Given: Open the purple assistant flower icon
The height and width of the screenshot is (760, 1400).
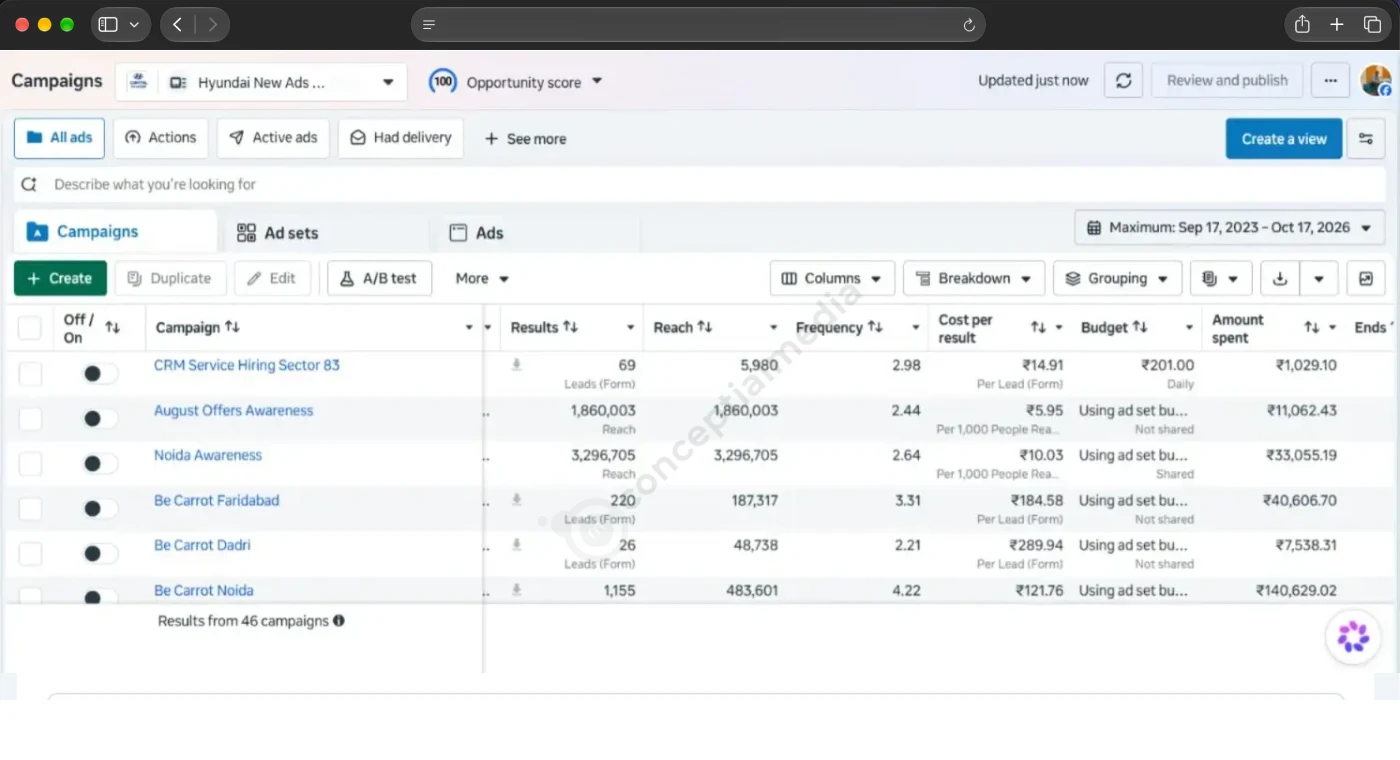Looking at the screenshot, I should point(1353,637).
